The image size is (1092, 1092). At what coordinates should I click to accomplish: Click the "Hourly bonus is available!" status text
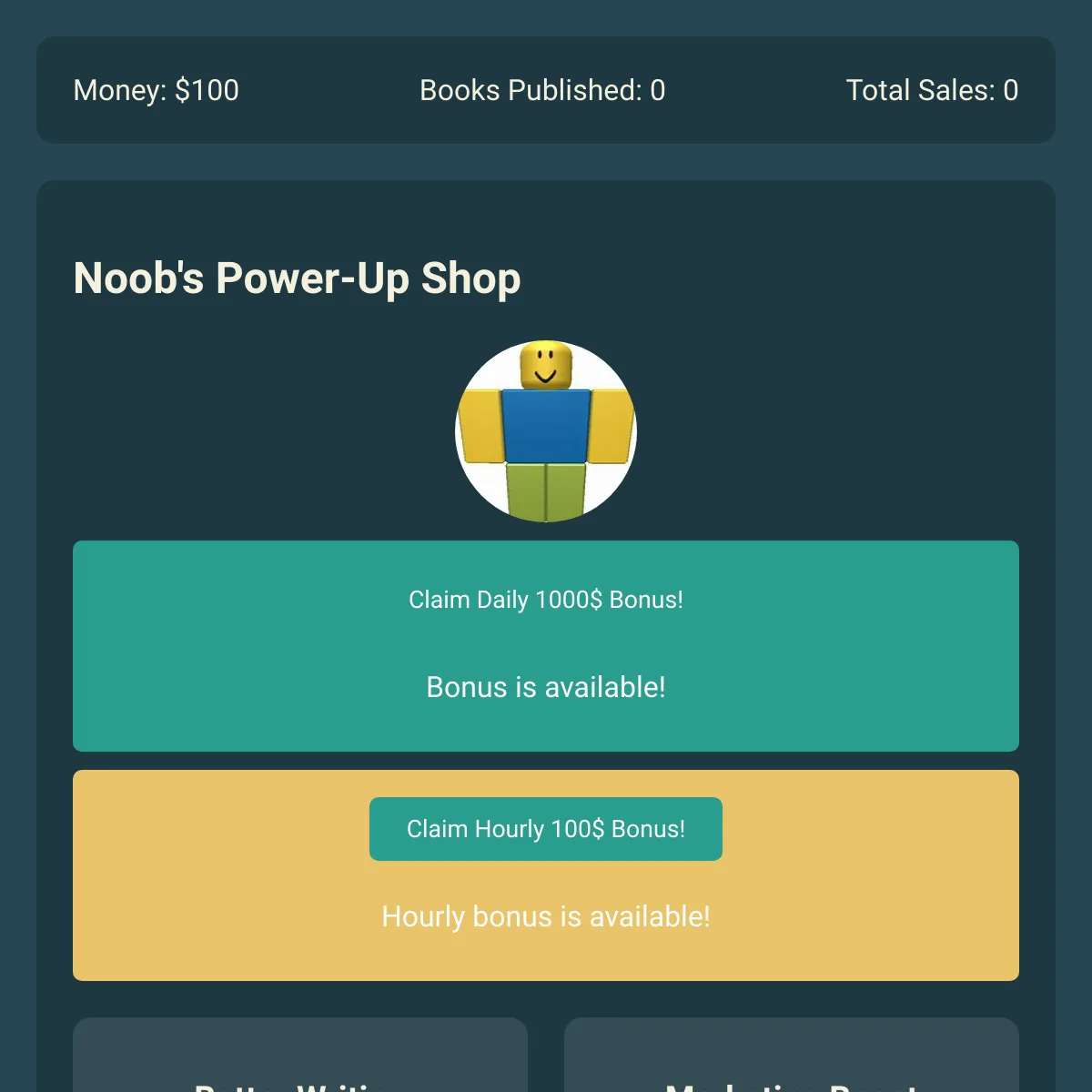pyautogui.click(x=546, y=916)
